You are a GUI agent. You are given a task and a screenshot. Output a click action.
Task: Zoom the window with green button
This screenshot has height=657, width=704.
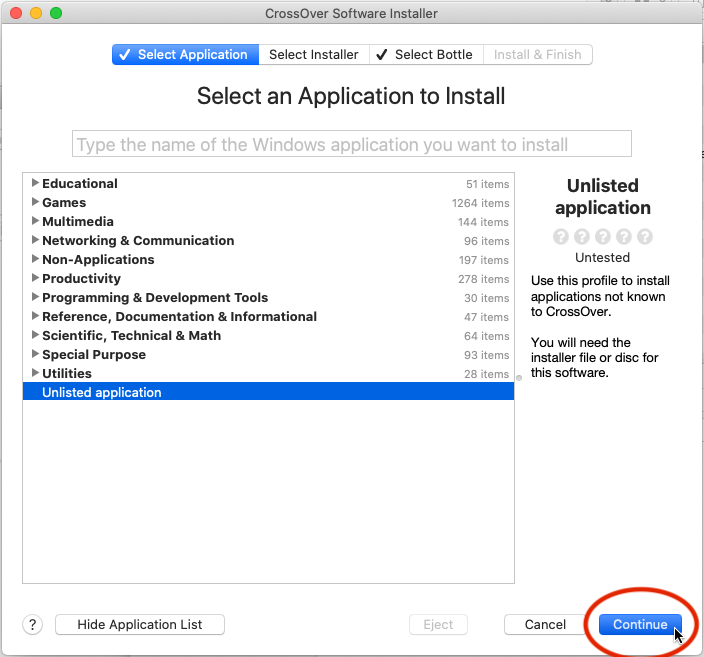(x=56, y=13)
